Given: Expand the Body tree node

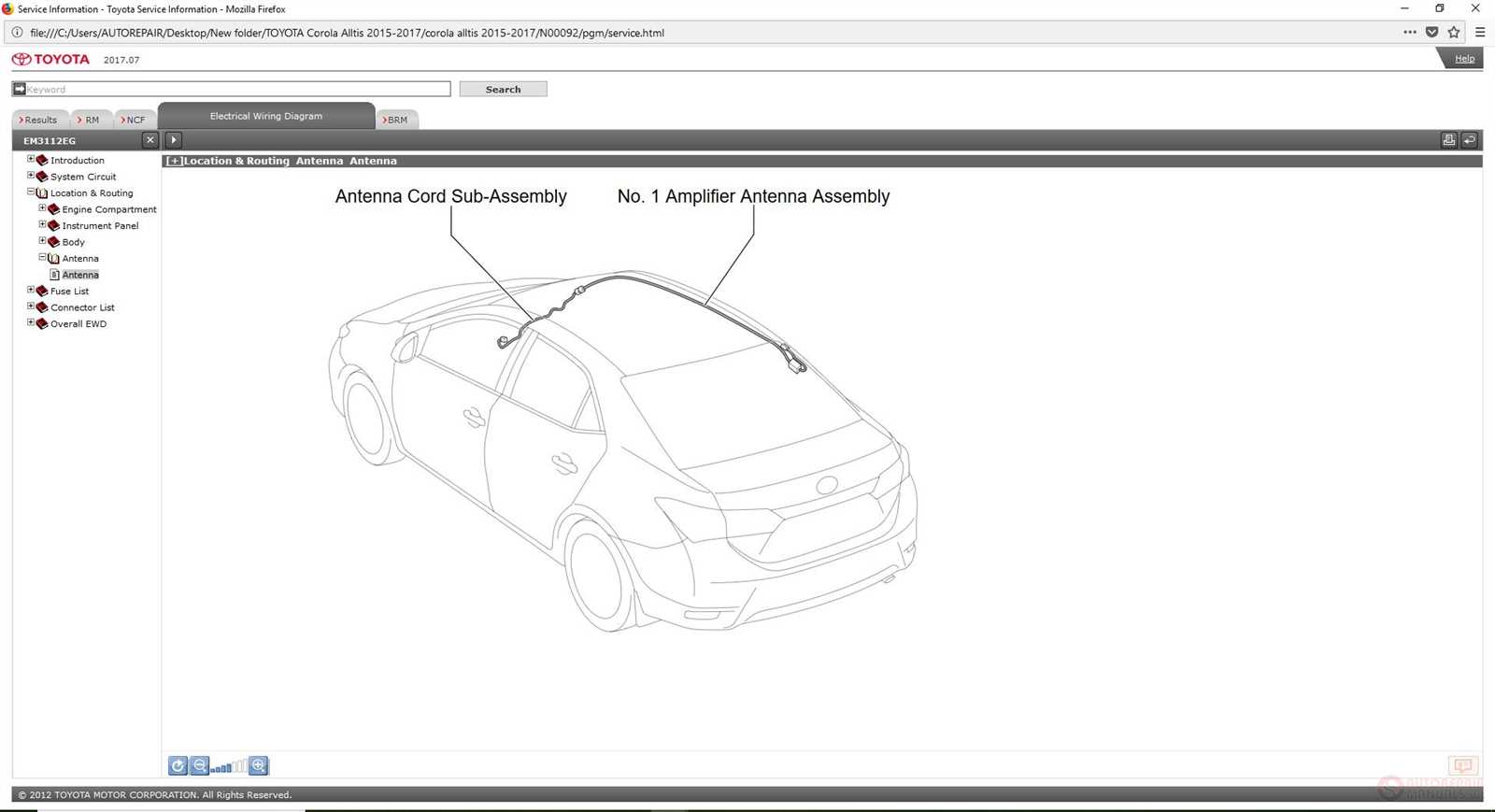Looking at the screenshot, I should tap(42, 241).
